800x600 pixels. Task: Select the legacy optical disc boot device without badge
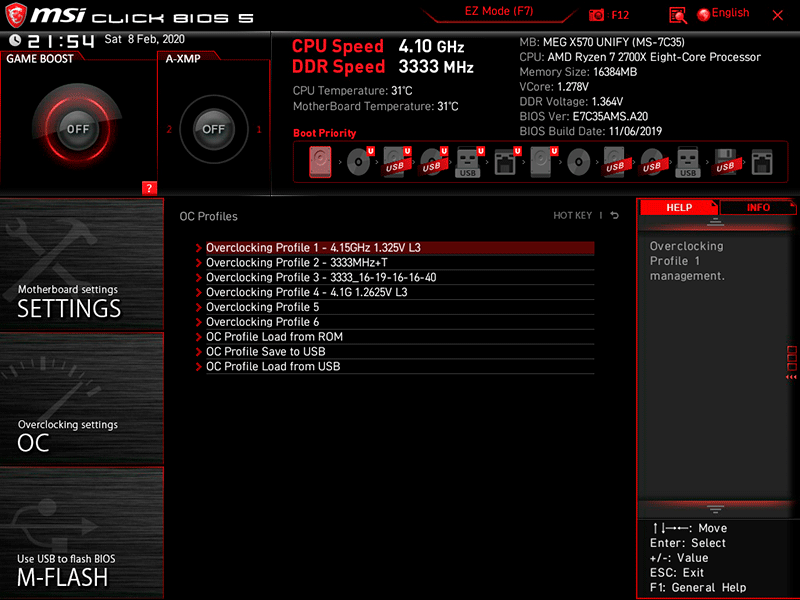coord(579,163)
